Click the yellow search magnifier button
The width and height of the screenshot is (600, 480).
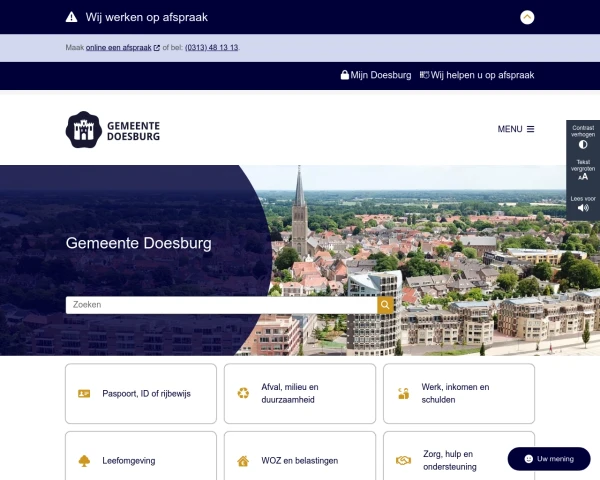coord(385,305)
